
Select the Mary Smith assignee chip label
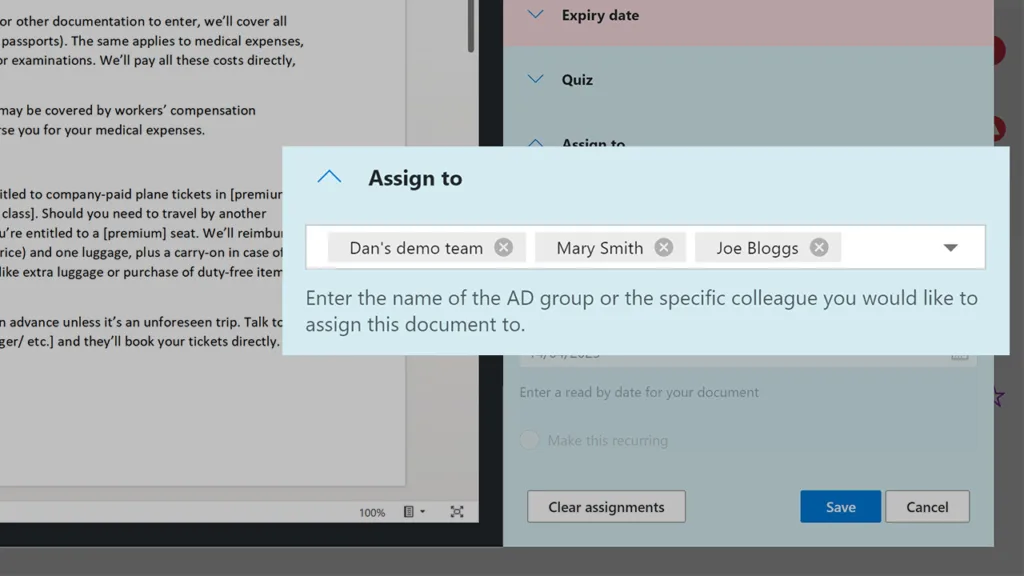(x=599, y=248)
